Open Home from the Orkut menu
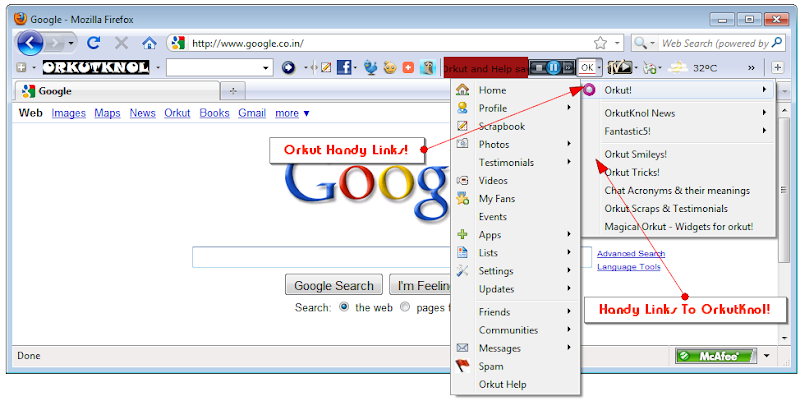The height and width of the screenshot is (401, 800). (515, 90)
